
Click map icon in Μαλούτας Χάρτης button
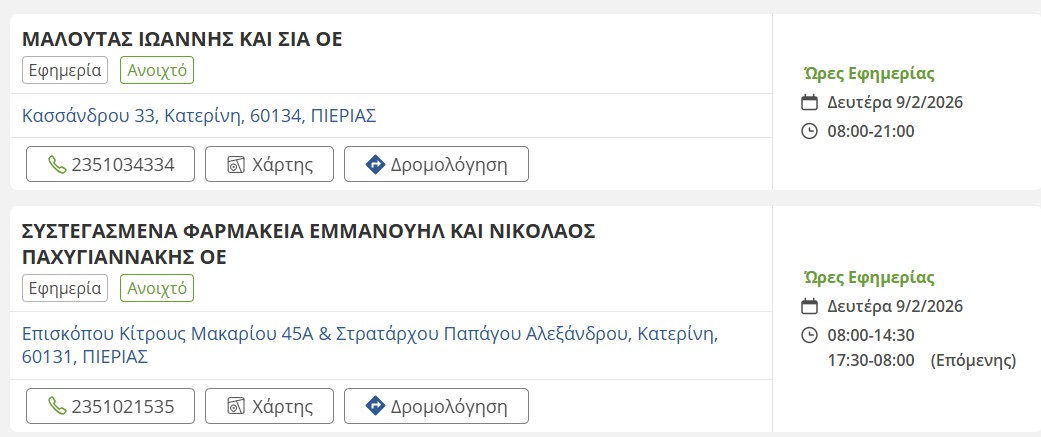pyautogui.click(x=236, y=165)
